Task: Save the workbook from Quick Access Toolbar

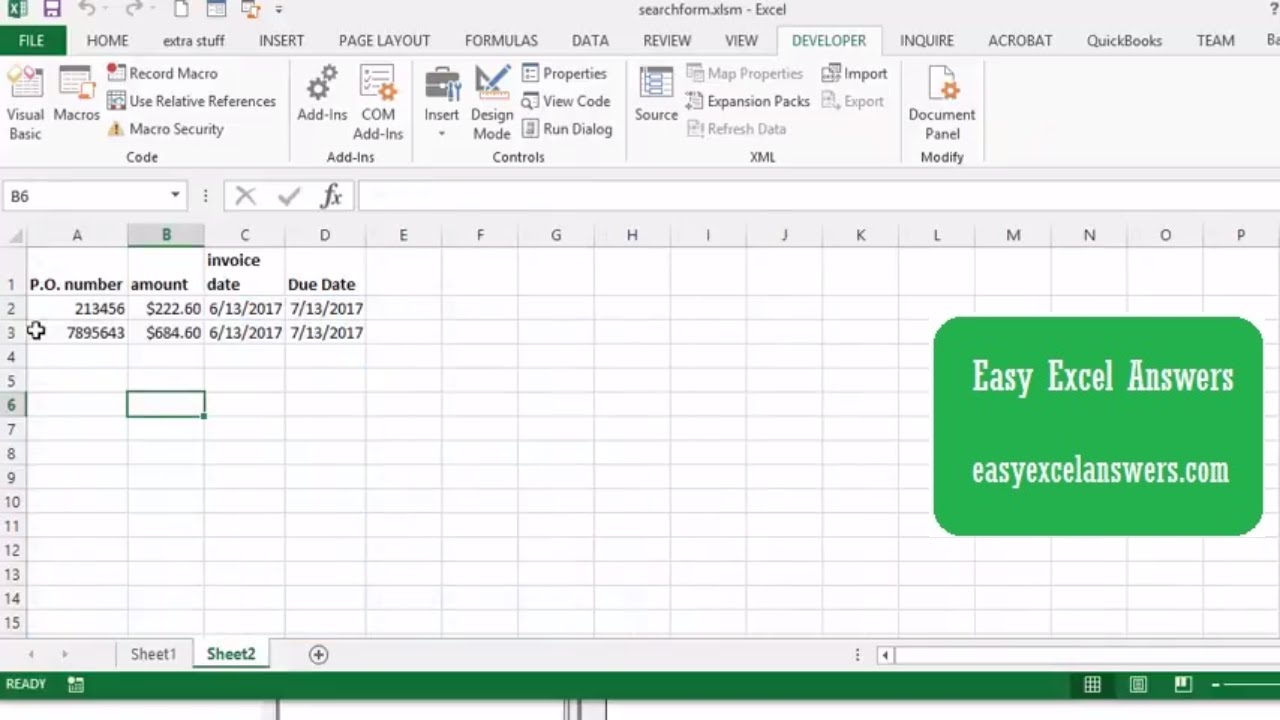Action: click(51, 10)
